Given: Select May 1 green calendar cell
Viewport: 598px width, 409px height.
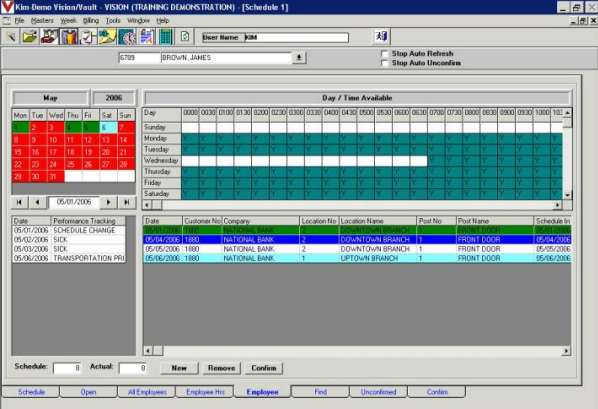Looking at the screenshot, I should [20, 127].
